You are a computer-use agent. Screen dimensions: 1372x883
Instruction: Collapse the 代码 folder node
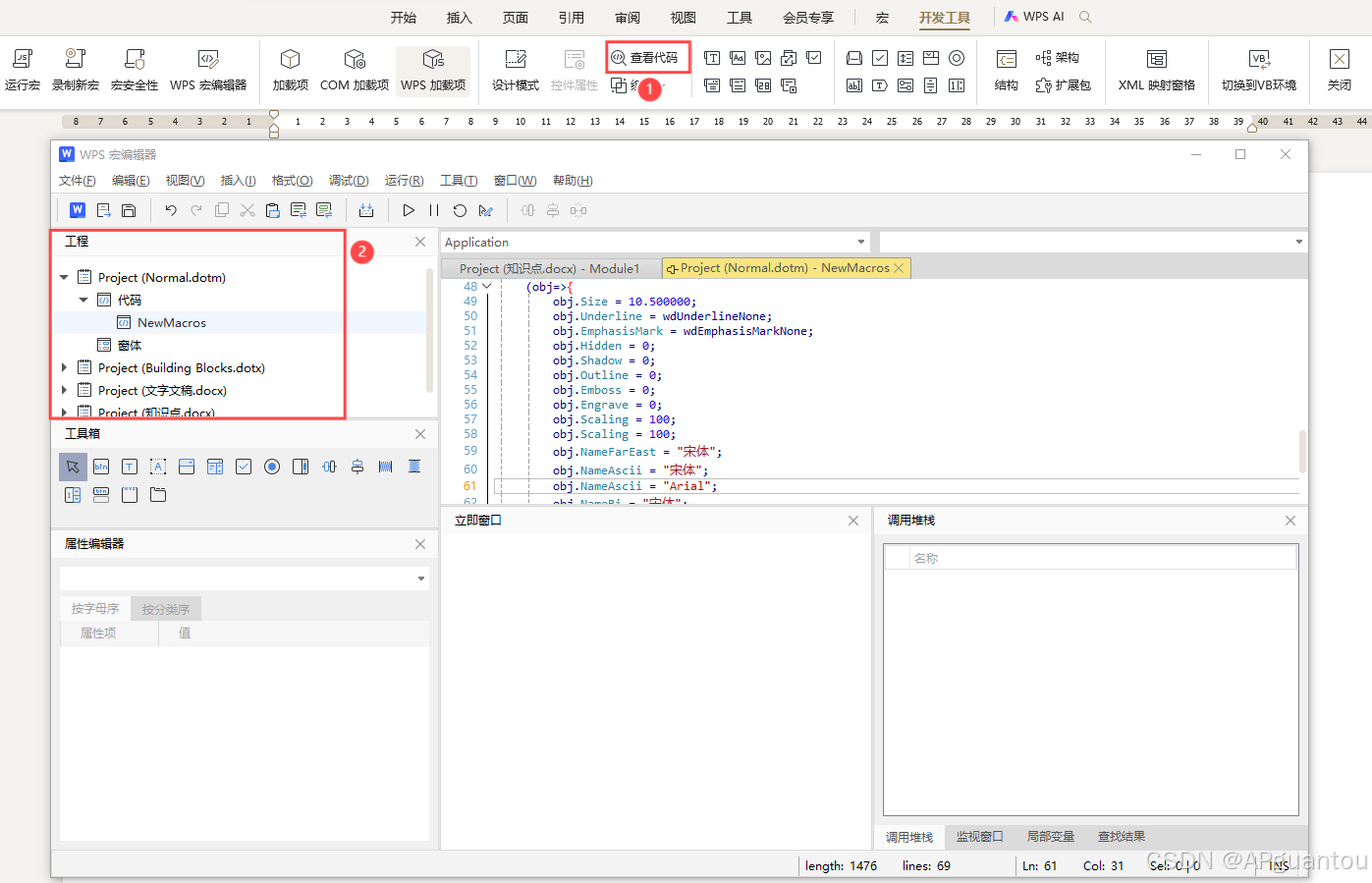83,301
